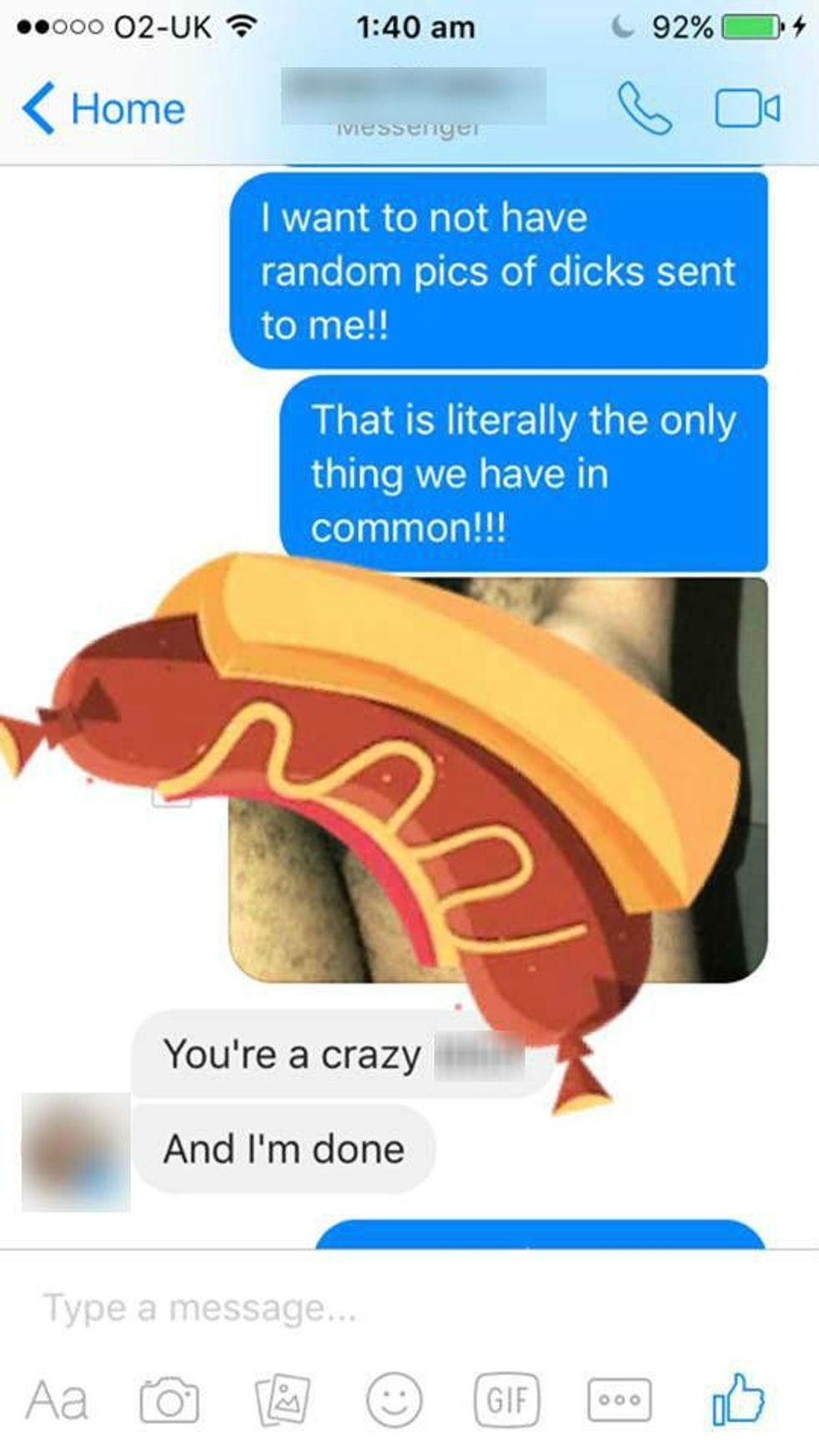Screen dimensions: 819x1456
Task: Focus the Type a message field
Action: pyautogui.click(x=409, y=1307)
